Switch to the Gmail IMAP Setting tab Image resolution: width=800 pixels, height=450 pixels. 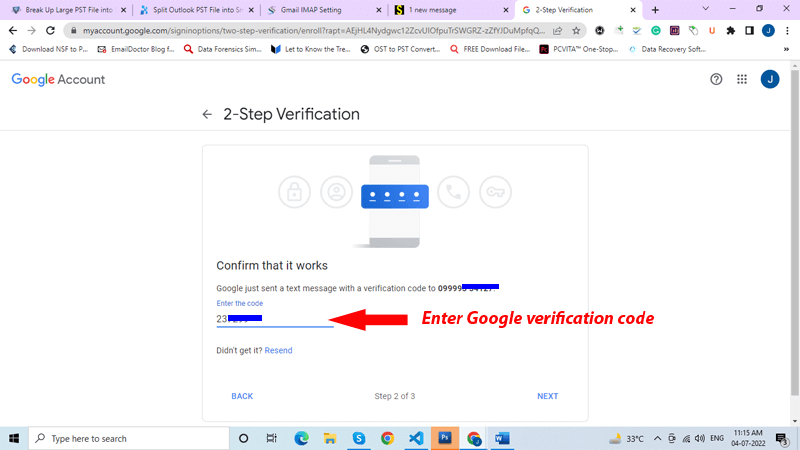310,10
